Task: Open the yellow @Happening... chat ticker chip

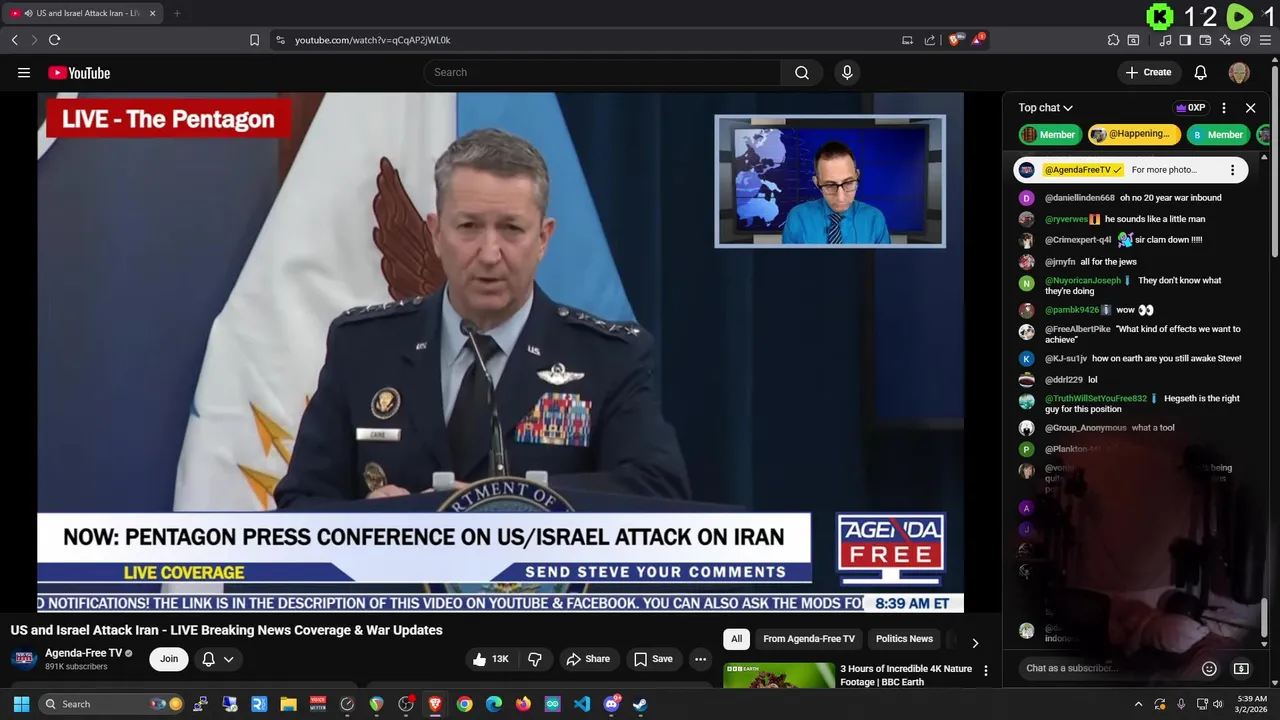Action: (x=1134, y=134)
